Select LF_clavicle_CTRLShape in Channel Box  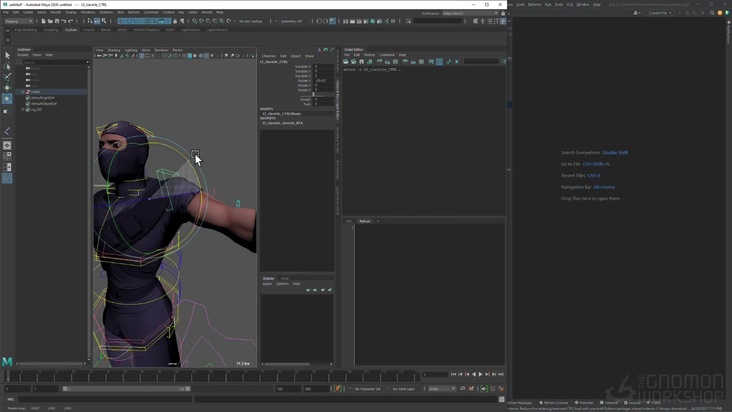pyautogui.click(x=280, y=114)
